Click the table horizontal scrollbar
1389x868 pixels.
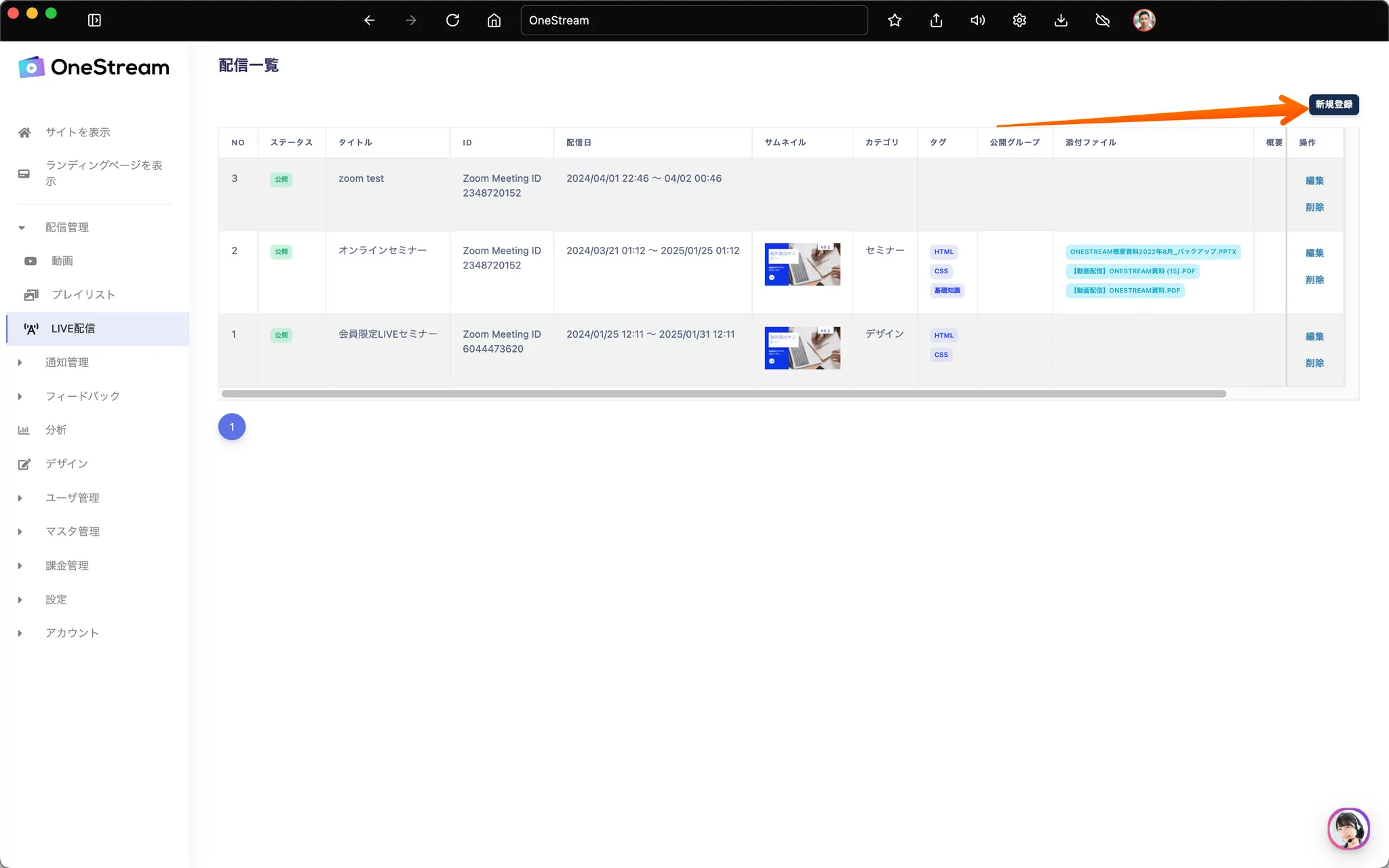pos(723,394)
